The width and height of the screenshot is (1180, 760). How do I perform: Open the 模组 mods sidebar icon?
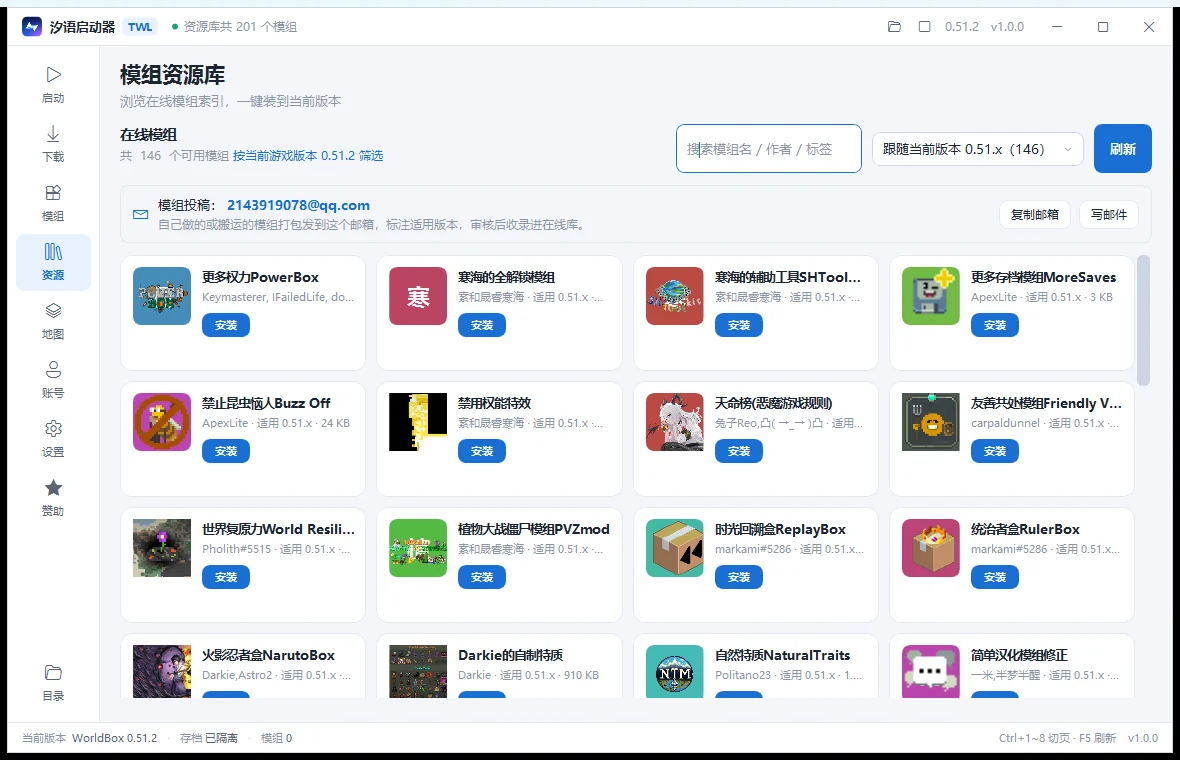coord(53,203)
